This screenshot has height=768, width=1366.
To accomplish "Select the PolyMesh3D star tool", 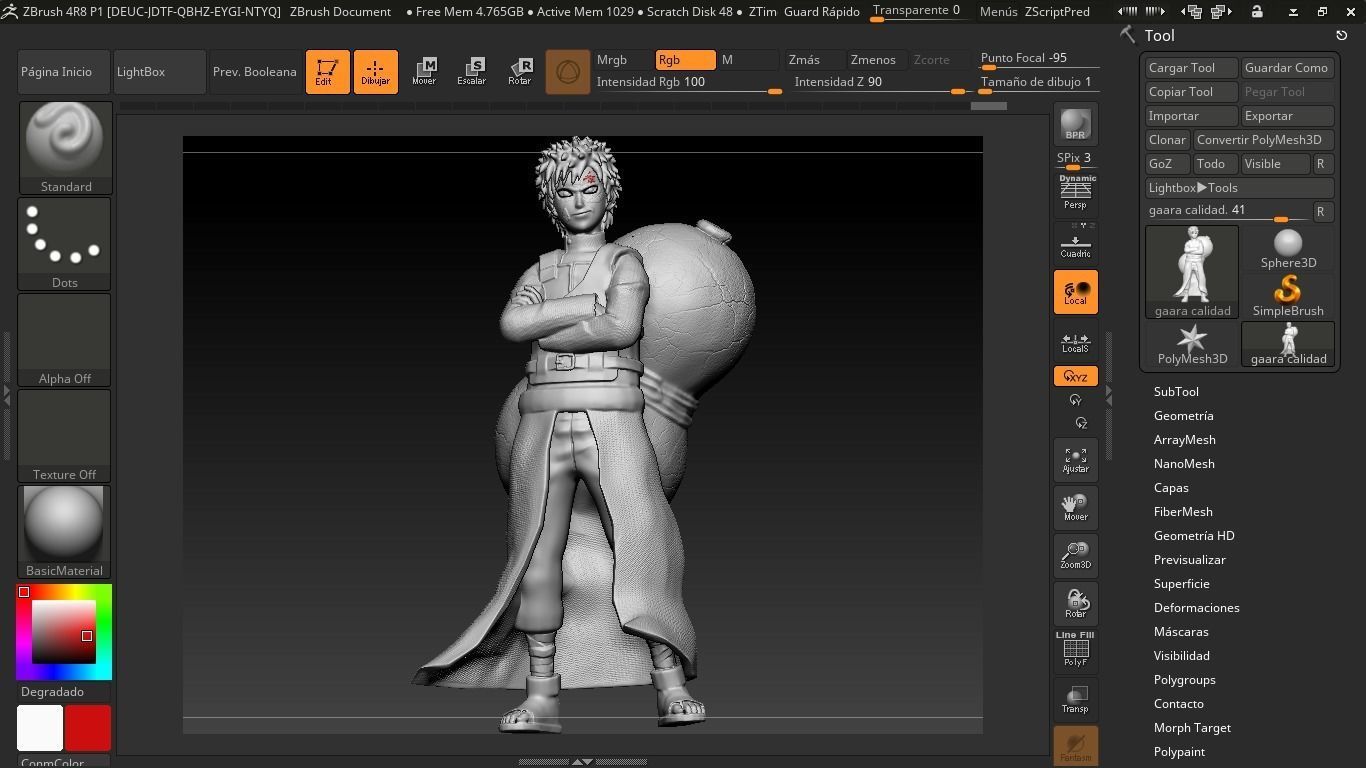I will click(x=1192, y=344).
